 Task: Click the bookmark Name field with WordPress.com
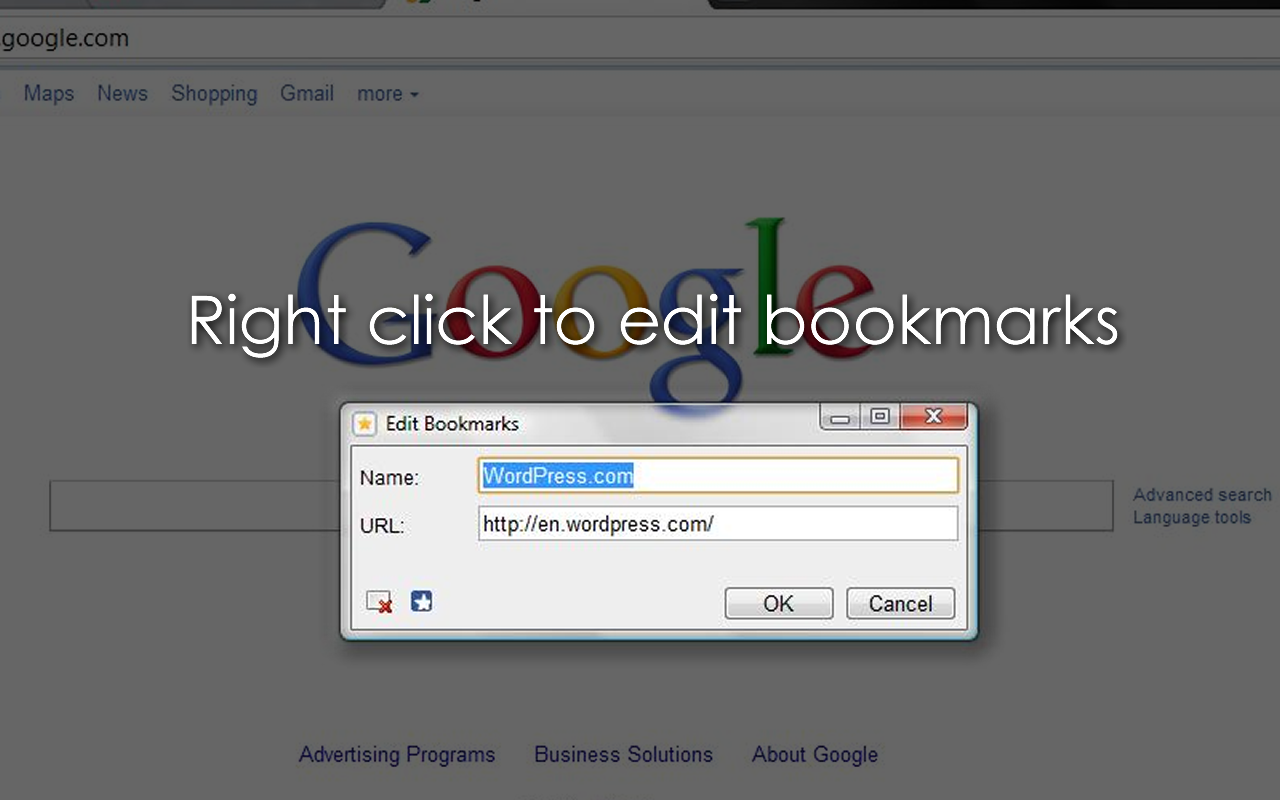[718, 475]
